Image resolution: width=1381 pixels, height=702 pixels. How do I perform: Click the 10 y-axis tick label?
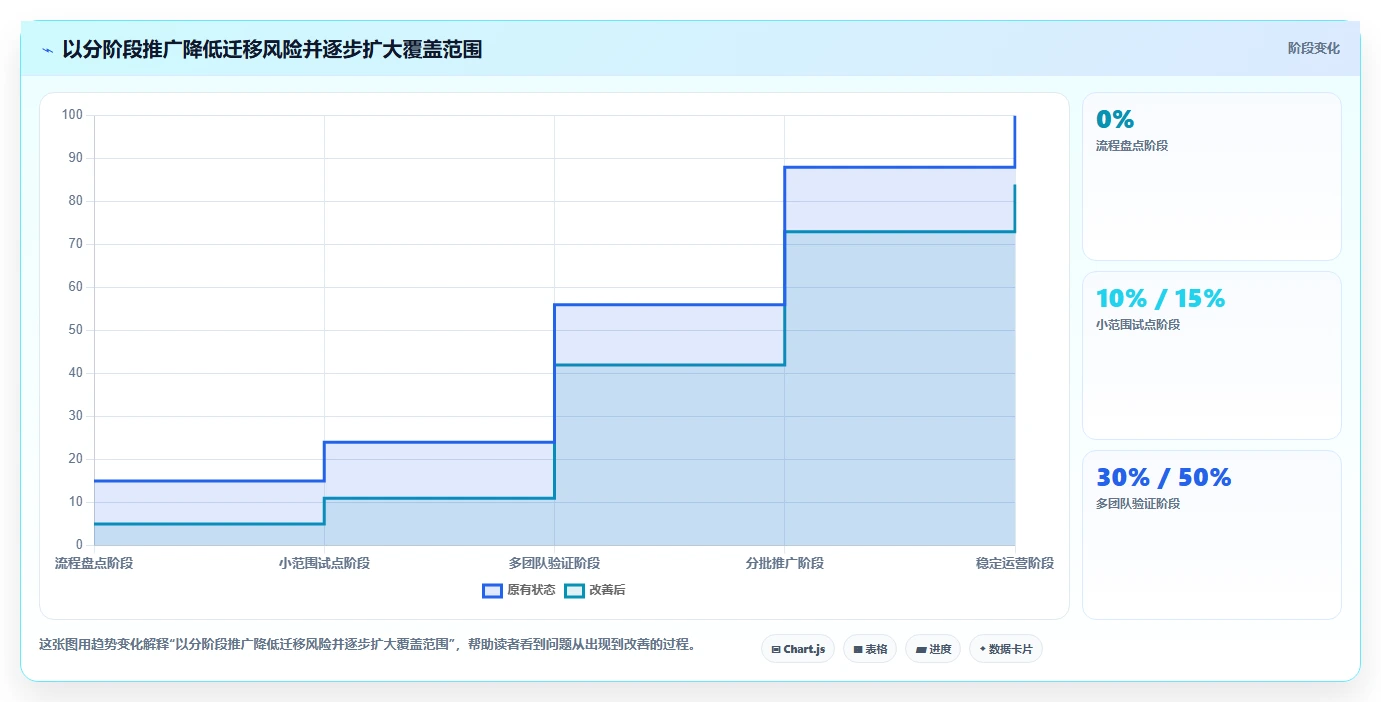tap(75, 502)
